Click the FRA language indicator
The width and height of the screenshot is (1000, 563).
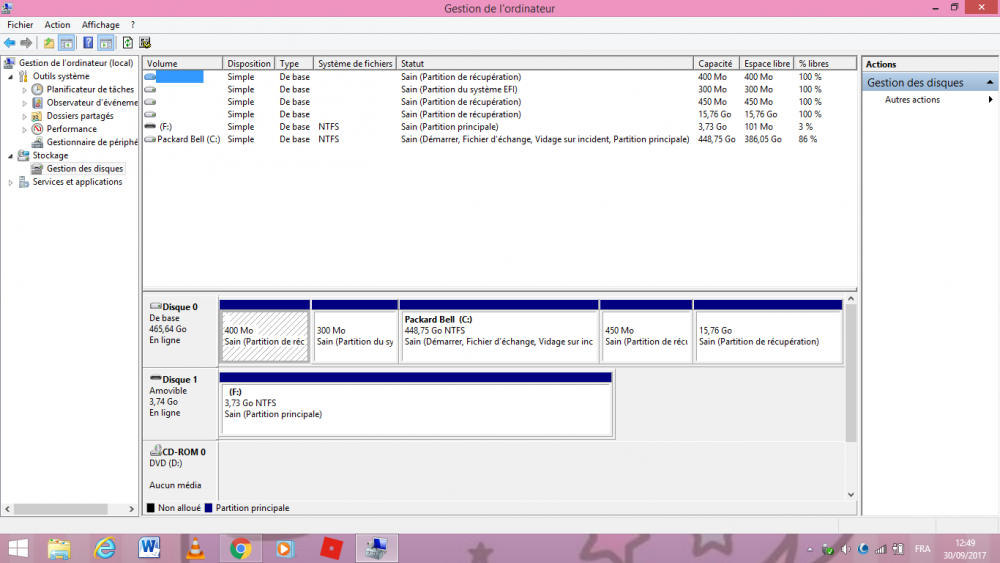click(x=922, y=549)
